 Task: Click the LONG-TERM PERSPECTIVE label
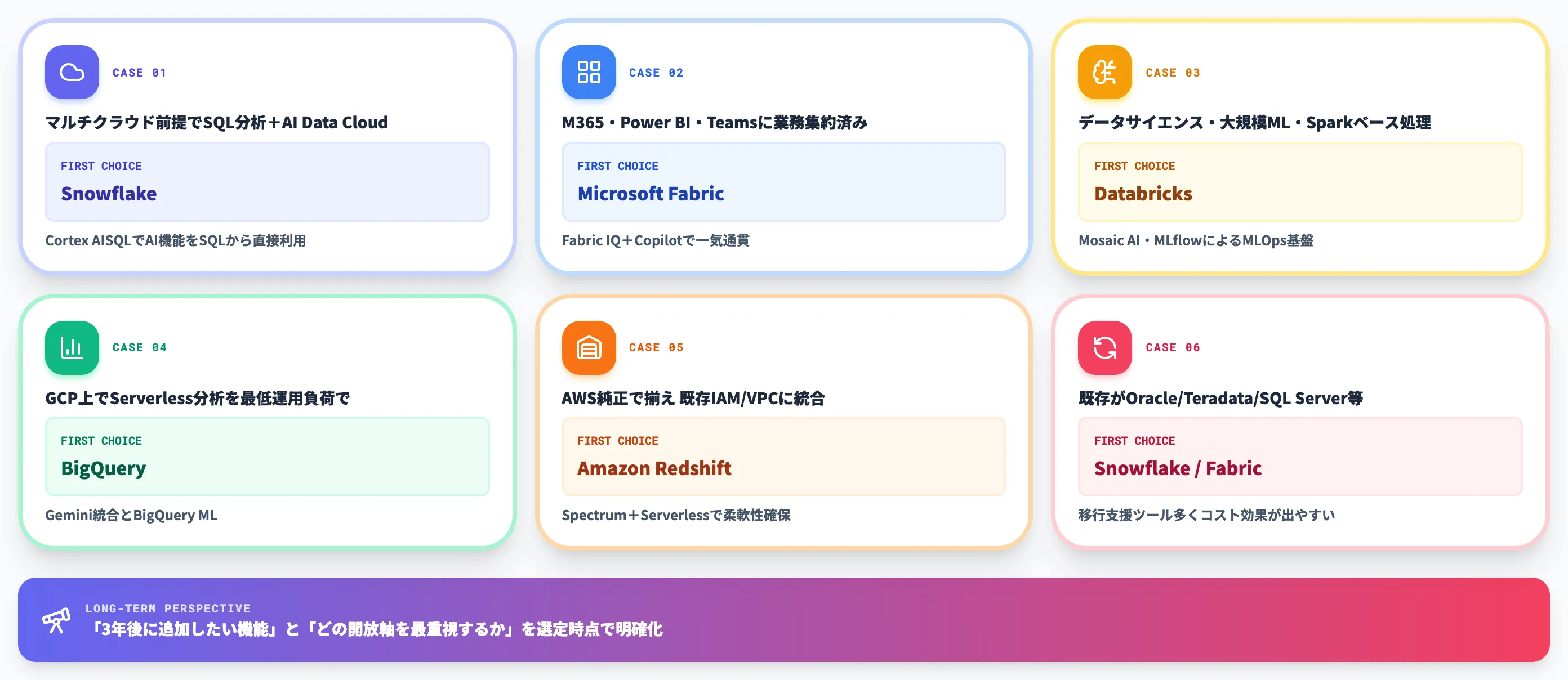click(x=168, y=609)
